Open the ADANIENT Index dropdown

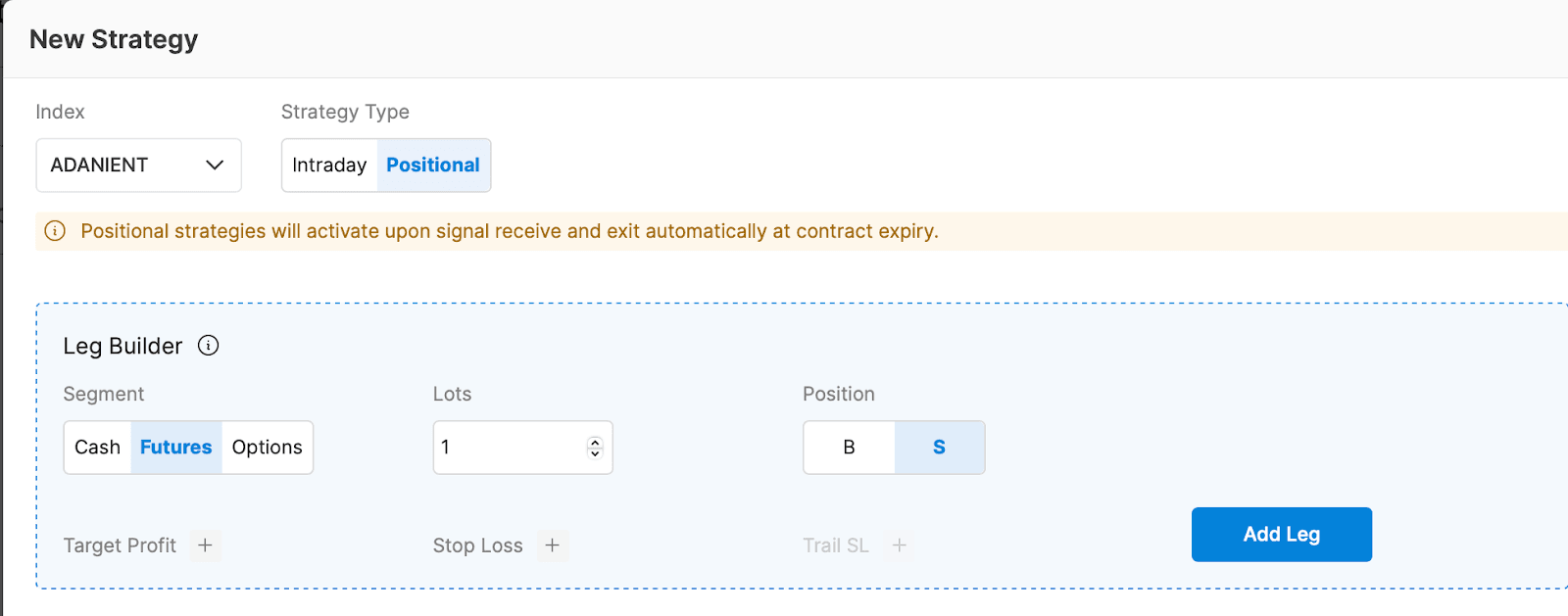(138, 166)
